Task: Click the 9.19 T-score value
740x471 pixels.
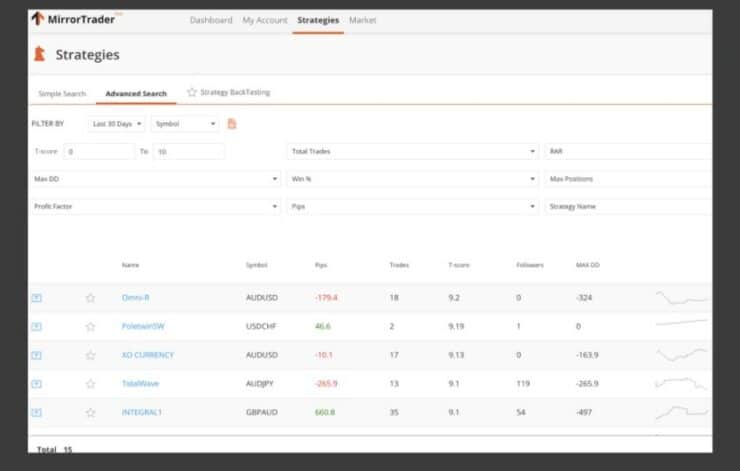Action: click(x=456, y=326)
